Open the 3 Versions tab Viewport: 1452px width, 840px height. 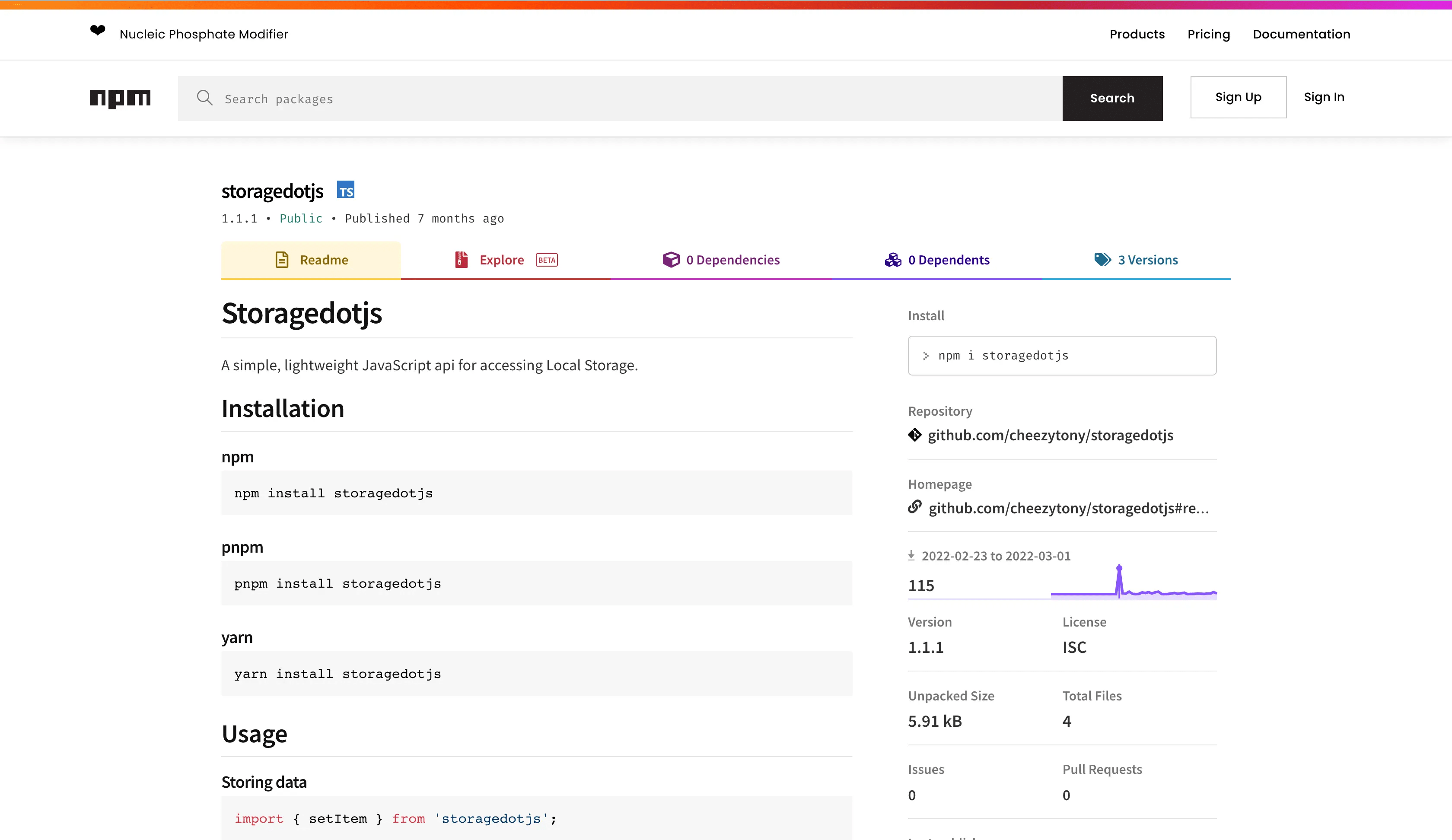[x=1136, y=260]
